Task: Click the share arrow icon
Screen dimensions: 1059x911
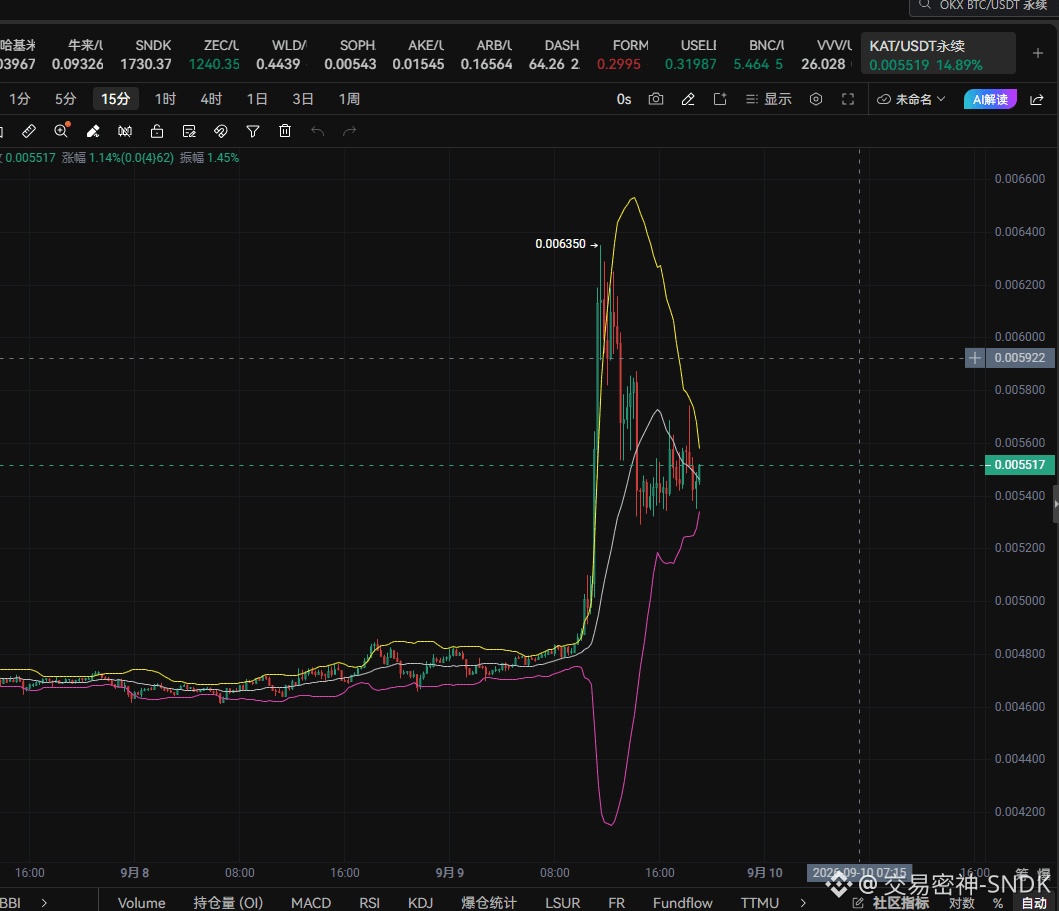Action: [x=1037, y=99]
